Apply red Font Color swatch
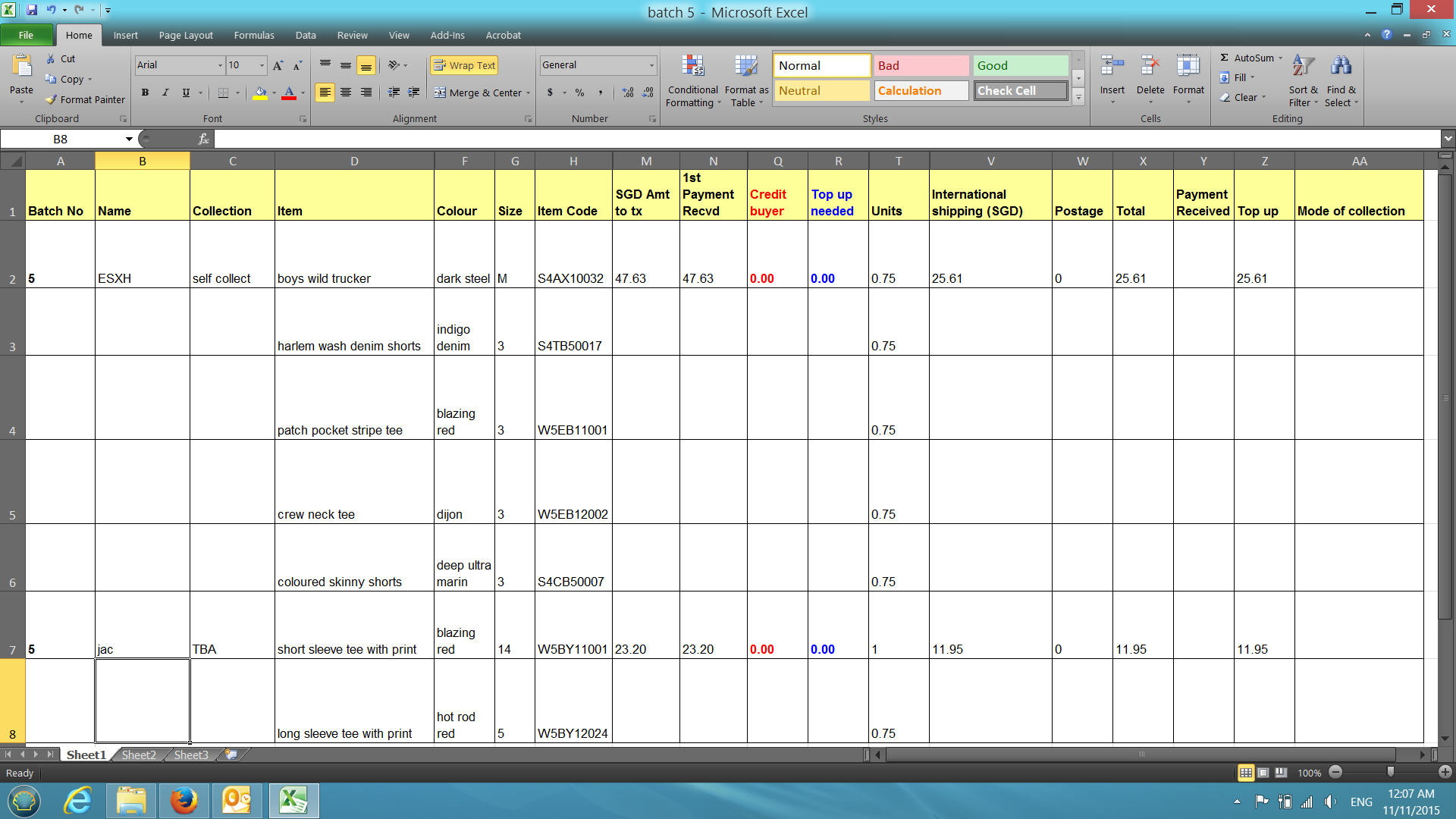1456x819 pixels. [x=289, y=93]
